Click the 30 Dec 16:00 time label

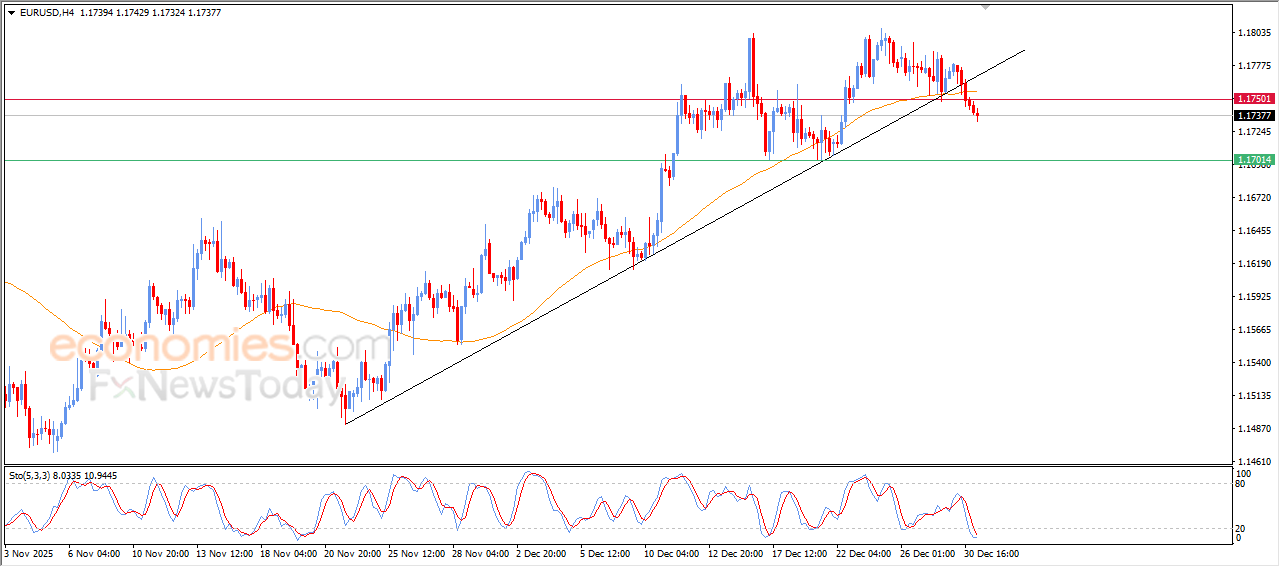pyautogui.click(x=991, y=553)
